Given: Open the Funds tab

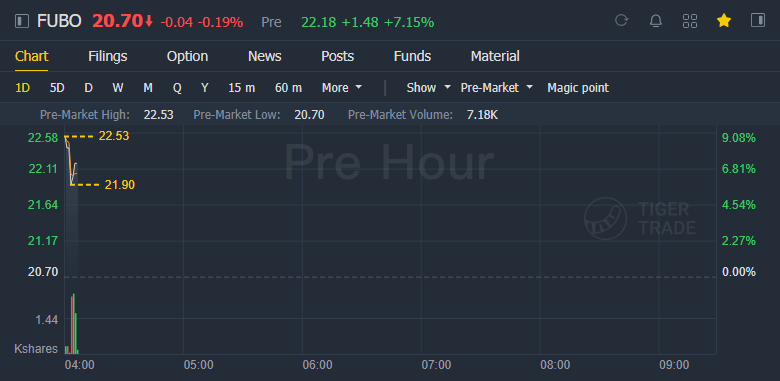Looking at the screenshot, I should [x=412, y=56].
